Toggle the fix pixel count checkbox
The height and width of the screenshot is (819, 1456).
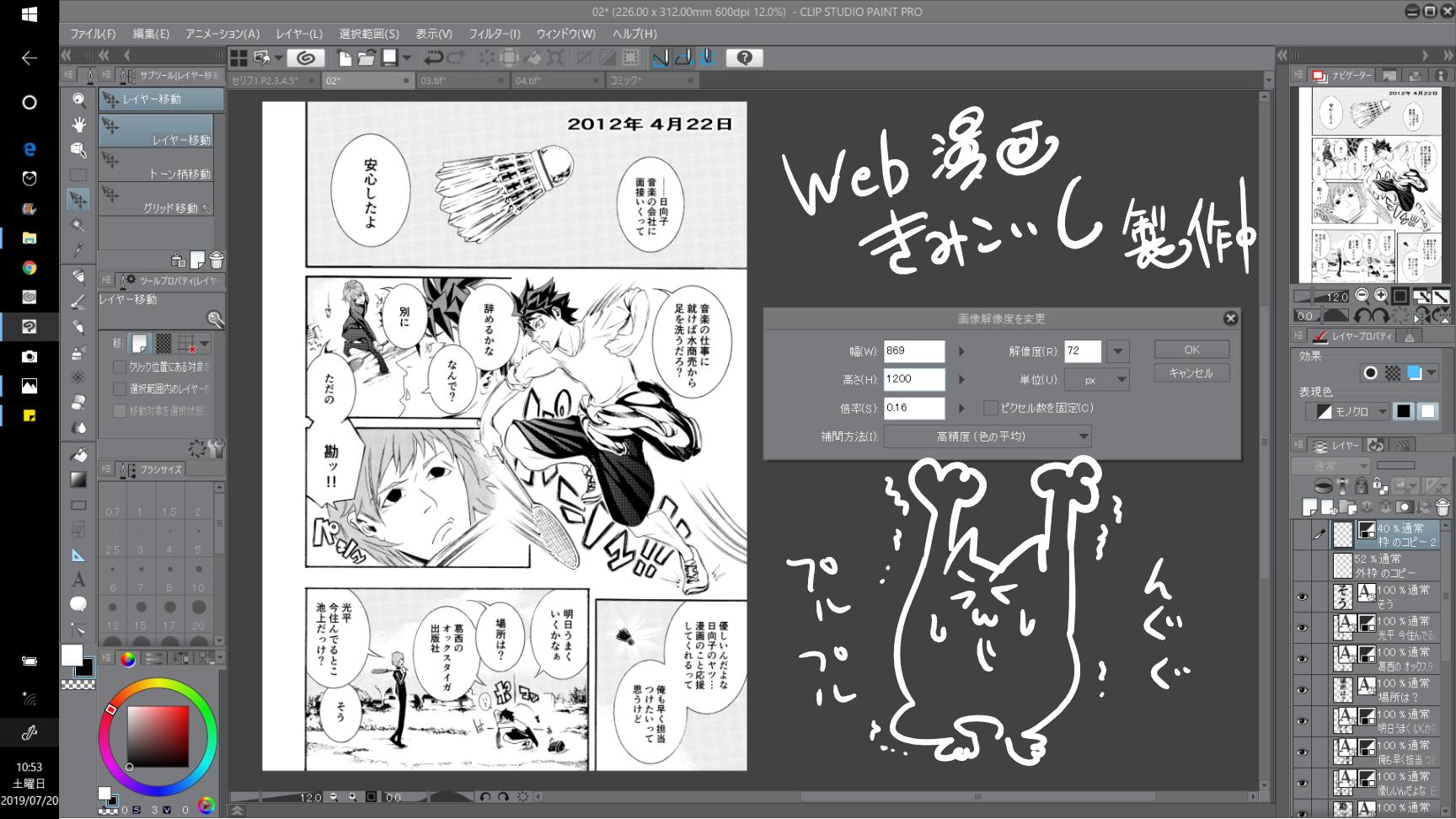(x=991, y=408)
